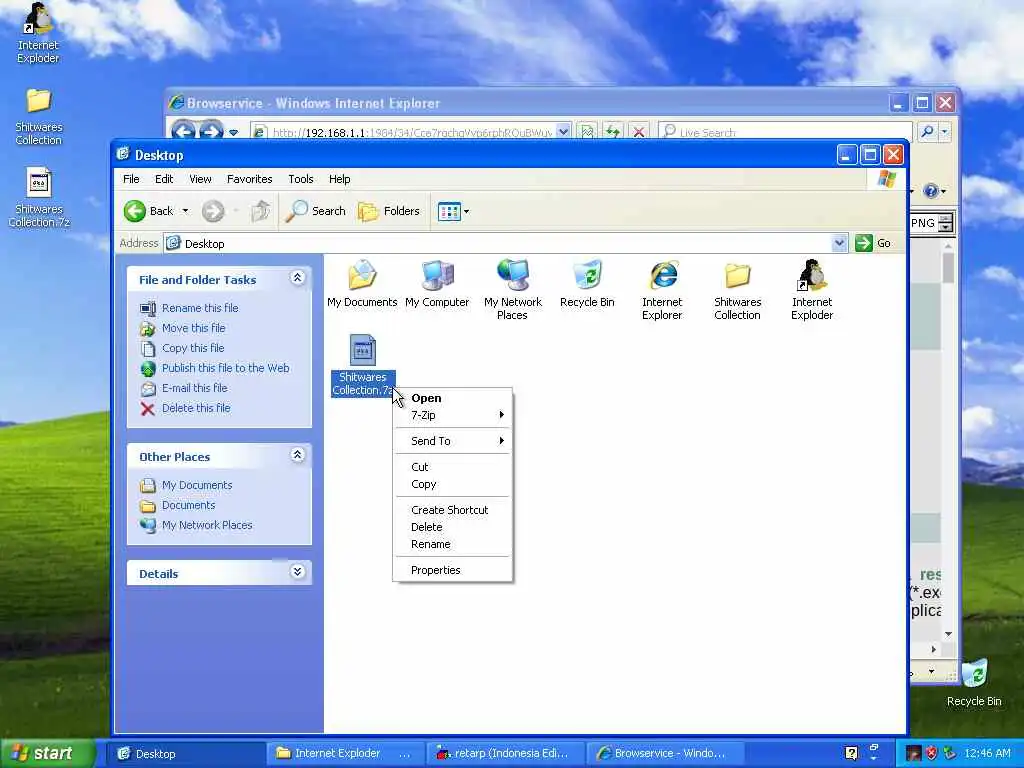Click the red shield tray icon
This screenshot has width=1024, height=768.
pyautogui.click(x=931, y=754)
